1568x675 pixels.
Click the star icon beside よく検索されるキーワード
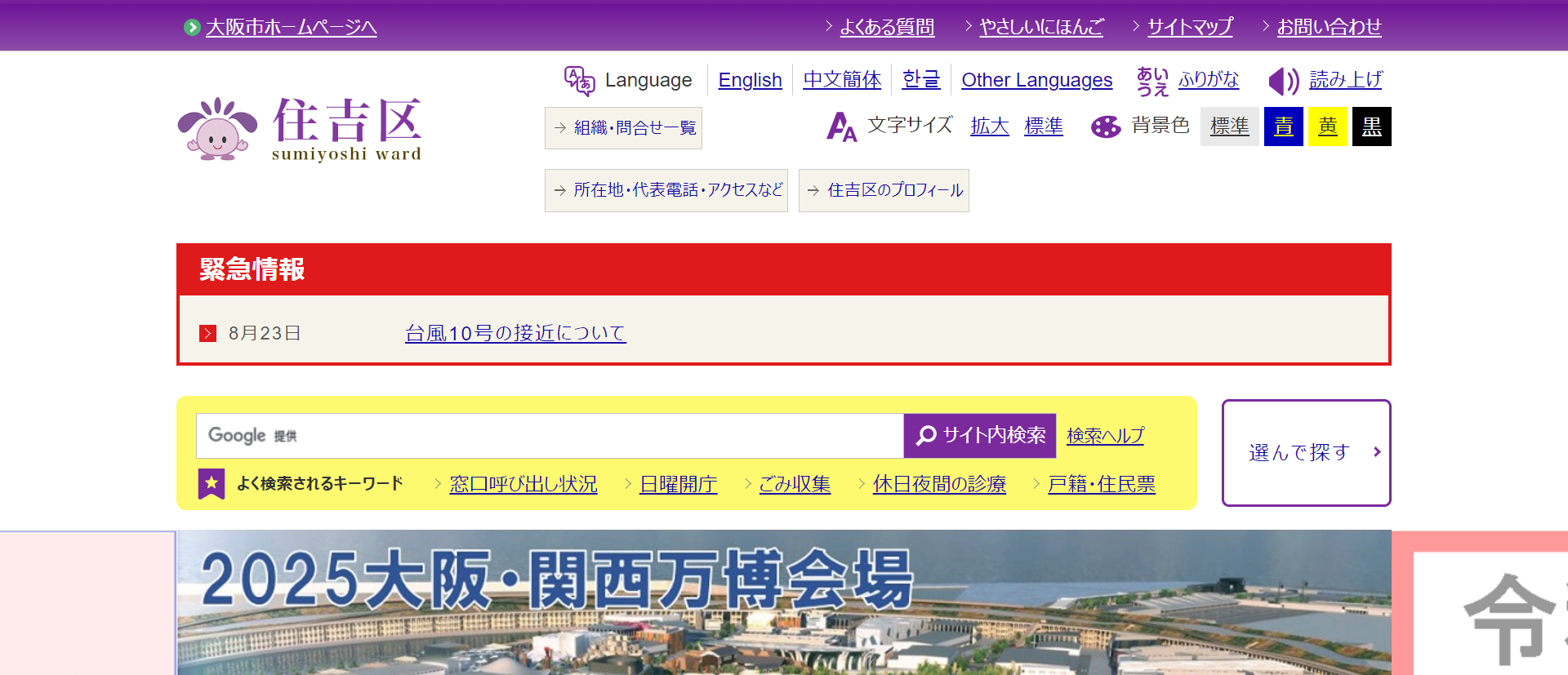tap(212, 483)
